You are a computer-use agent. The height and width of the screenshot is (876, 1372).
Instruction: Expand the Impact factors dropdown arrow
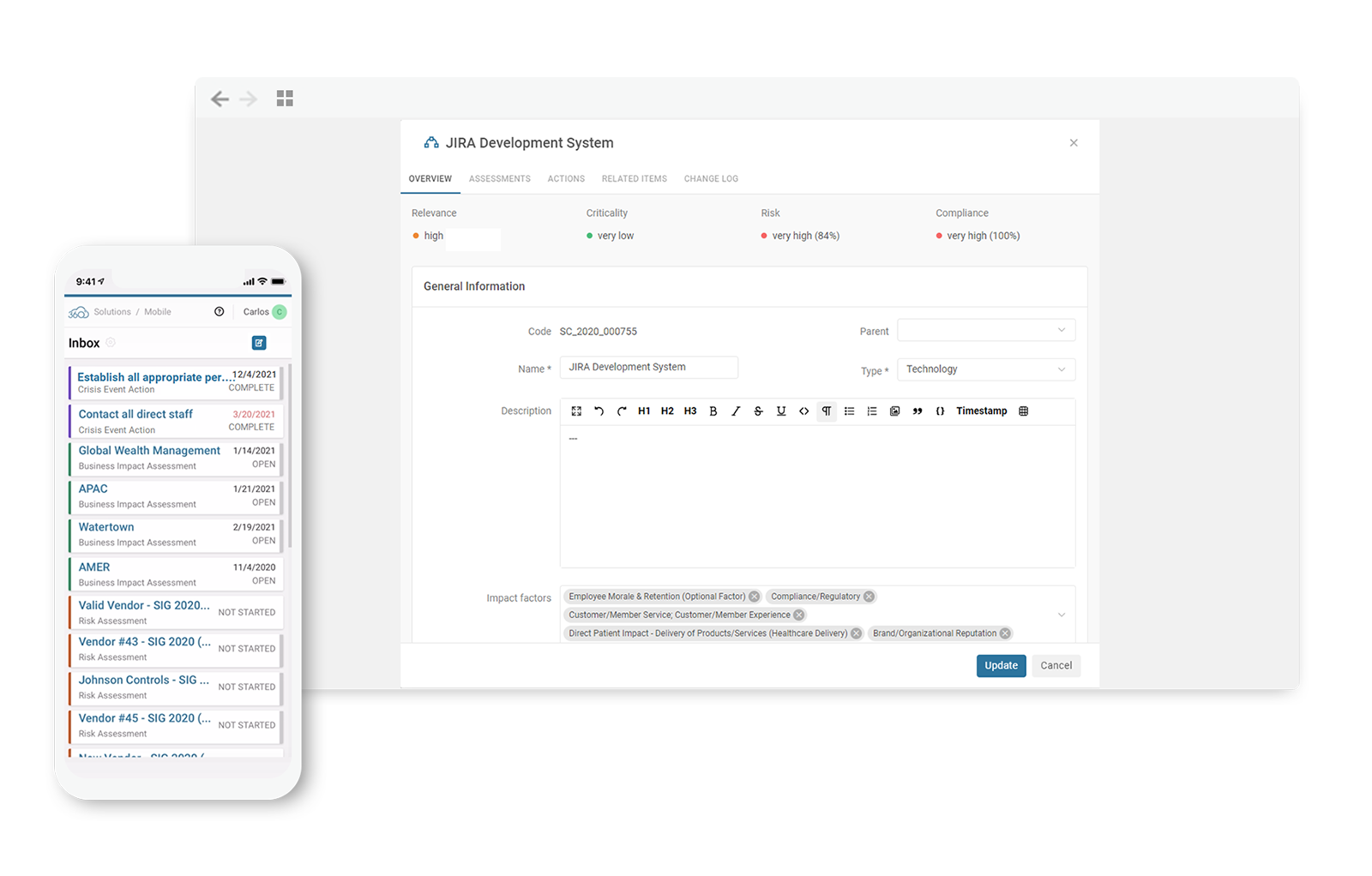pos(1062,615)
